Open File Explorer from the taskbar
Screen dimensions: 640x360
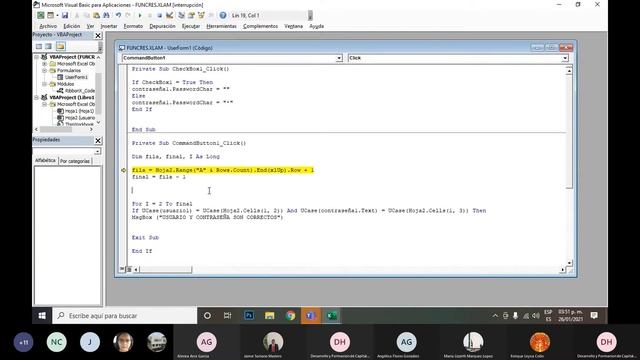tap(269, 316)
